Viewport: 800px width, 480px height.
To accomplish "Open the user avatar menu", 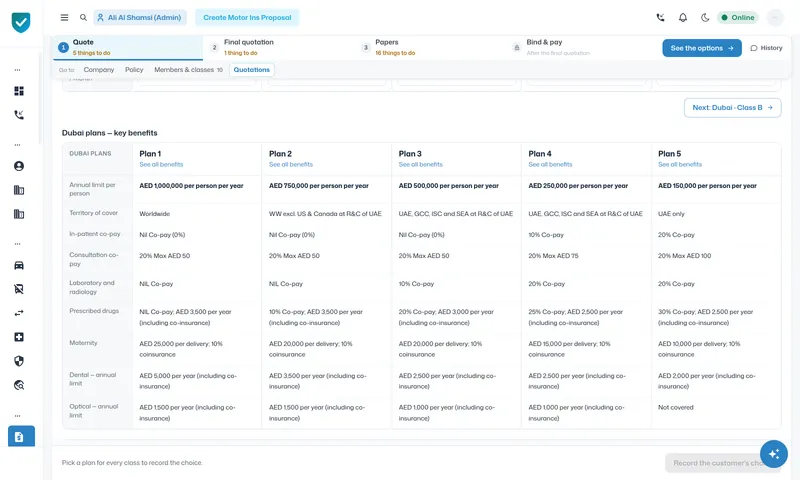I will pyautogui.click(x=774, y=17).
